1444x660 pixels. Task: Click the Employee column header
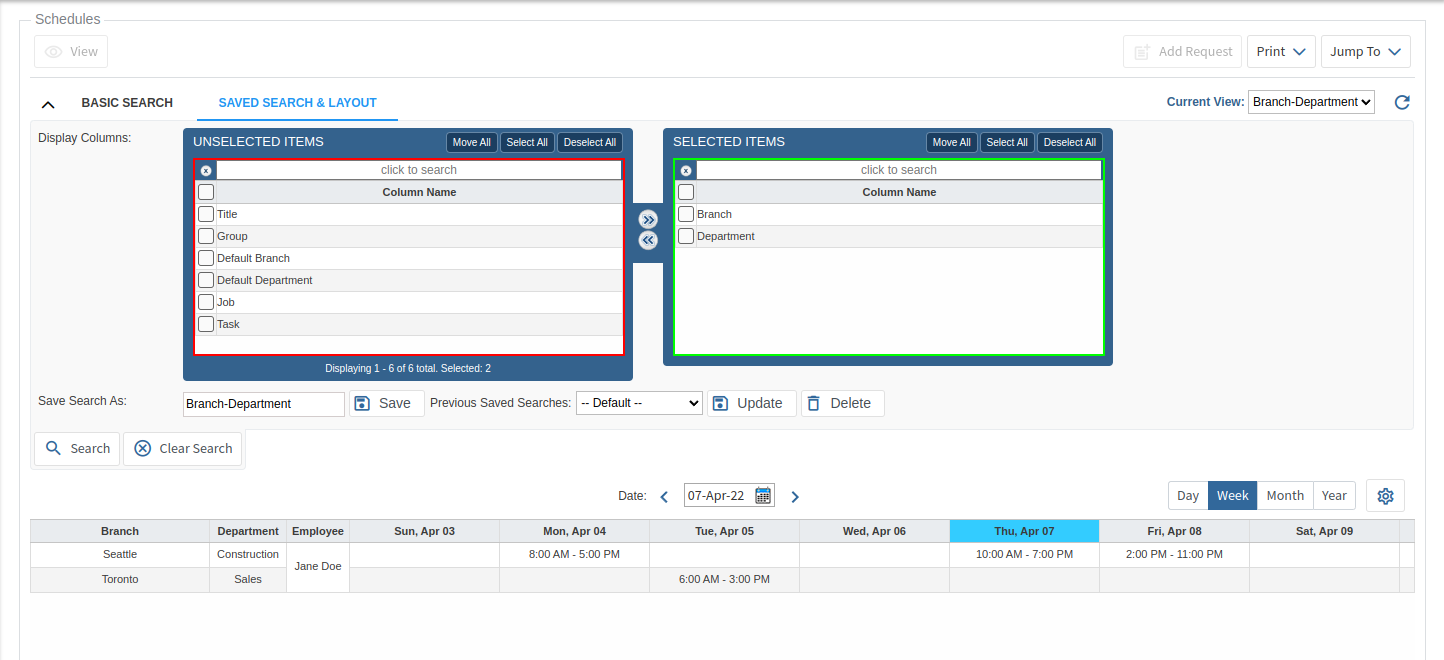click(x=318, y=531)
